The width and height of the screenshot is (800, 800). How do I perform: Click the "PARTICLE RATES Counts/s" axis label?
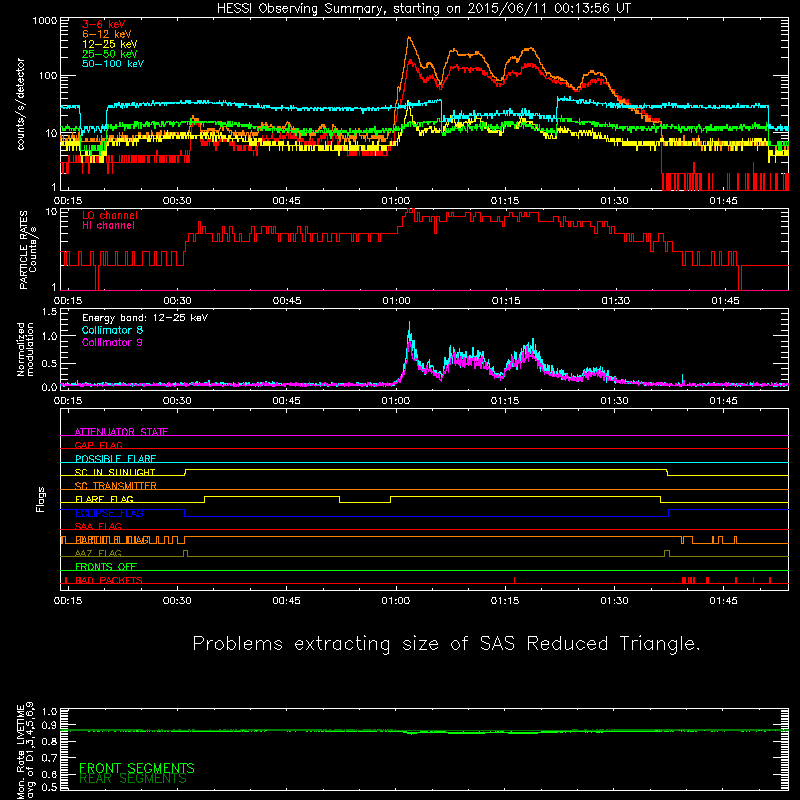click(x=28, y=249)
